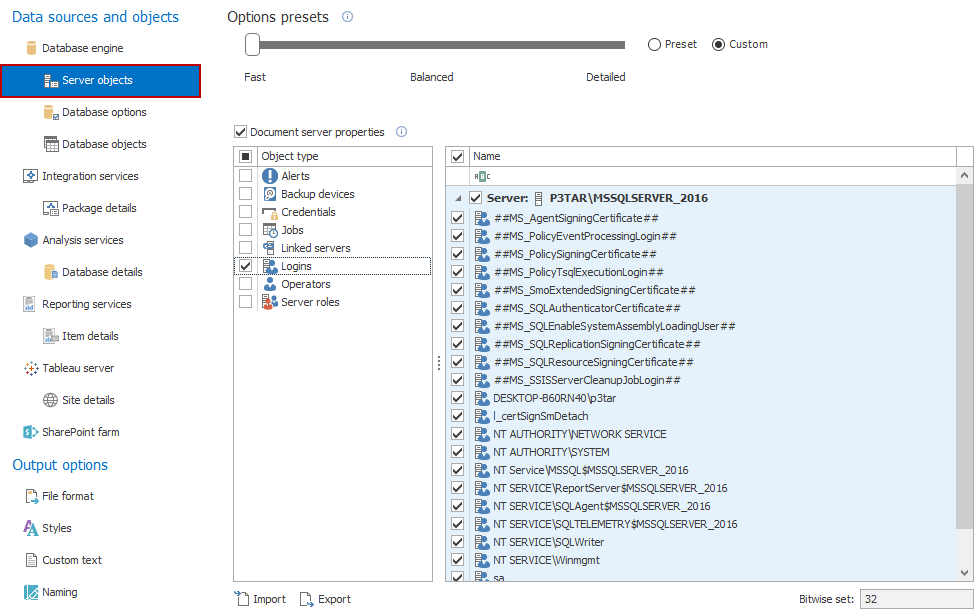Screen dimensions: 980x615
Task: Set presets slider to Detailed position
Action: [619, 45]
